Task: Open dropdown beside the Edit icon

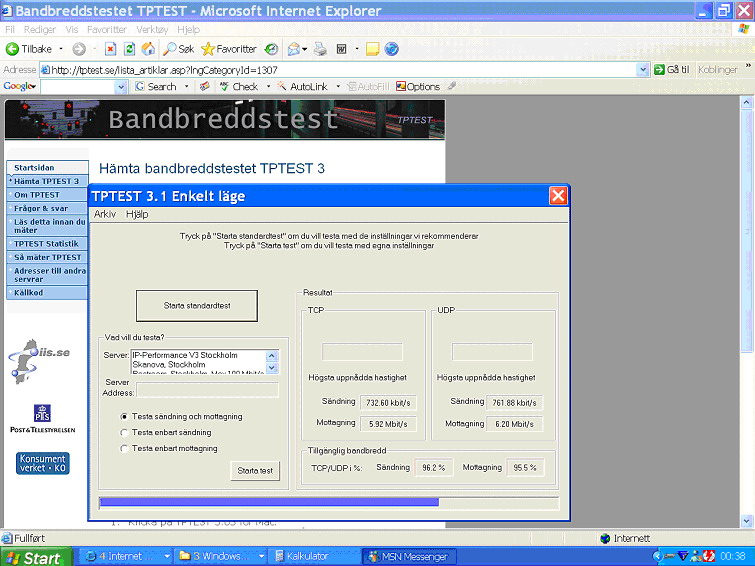Action: [357, 49]
